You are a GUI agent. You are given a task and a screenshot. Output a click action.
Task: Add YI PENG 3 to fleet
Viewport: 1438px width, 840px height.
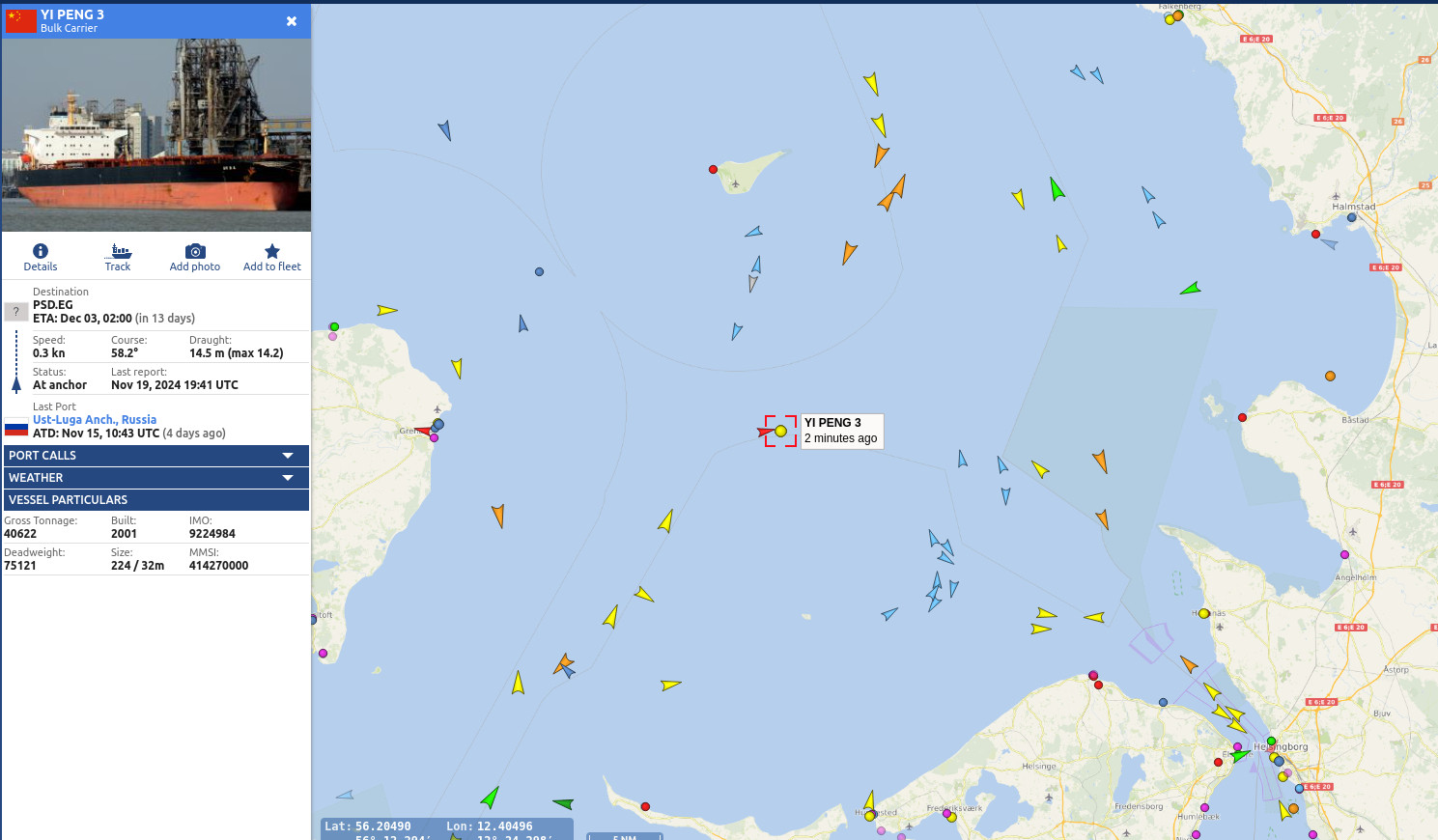pyautogui.click(x=272, y=258)
